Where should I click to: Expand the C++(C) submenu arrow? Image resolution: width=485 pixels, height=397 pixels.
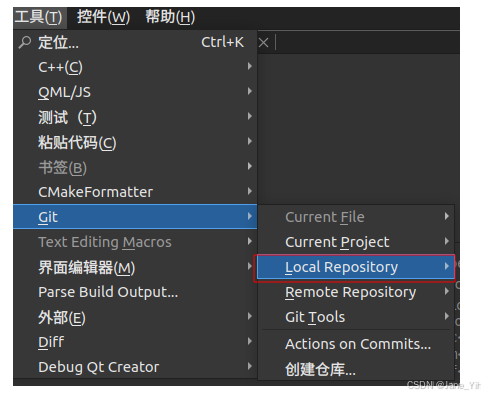[x=249, y=66]
